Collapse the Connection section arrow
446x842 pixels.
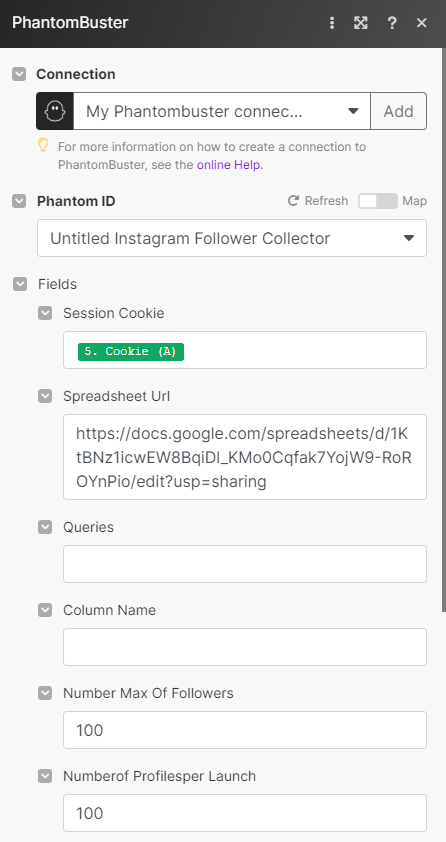point(19,74)
